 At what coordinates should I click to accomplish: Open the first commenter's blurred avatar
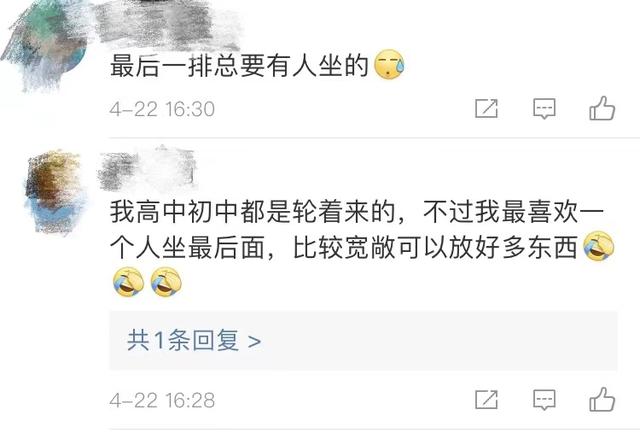pyautogui.click(x=45, y=43)
